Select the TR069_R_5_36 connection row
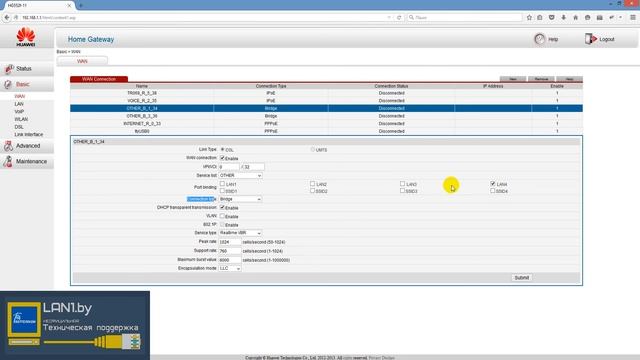Image resolution: width=640 pixels, height=360 pixels. (x=326, y=93)
